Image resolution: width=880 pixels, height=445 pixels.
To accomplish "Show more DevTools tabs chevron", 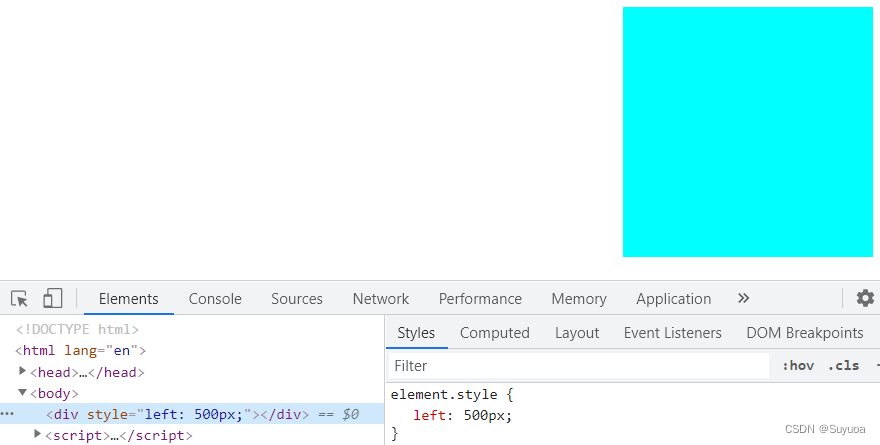I will click(744, 298).
